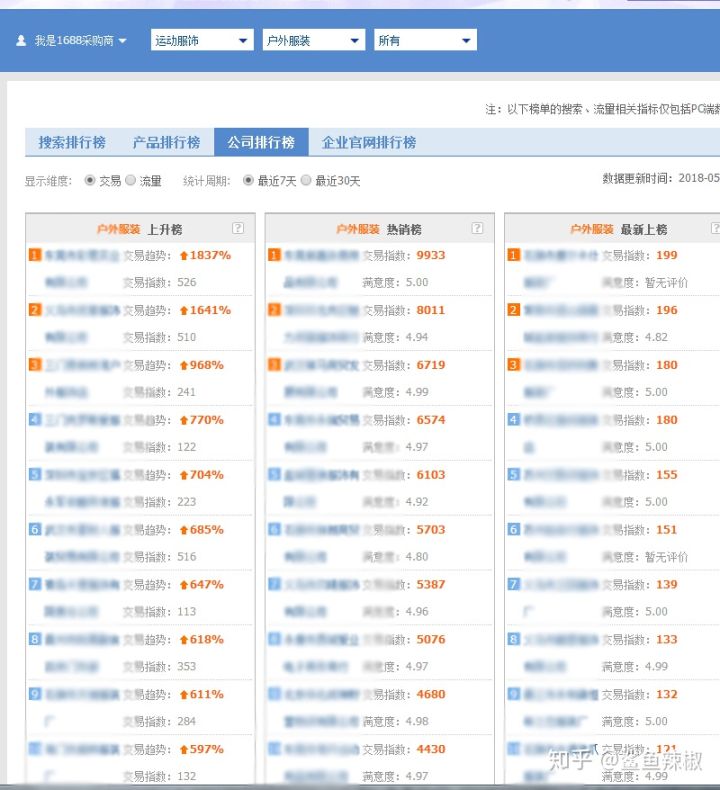Click rank 5 badge in 上升榜 list
Image resolution: width=720 pixels, height=790 pixels.
pyautogui.click(x=34, y=475)
